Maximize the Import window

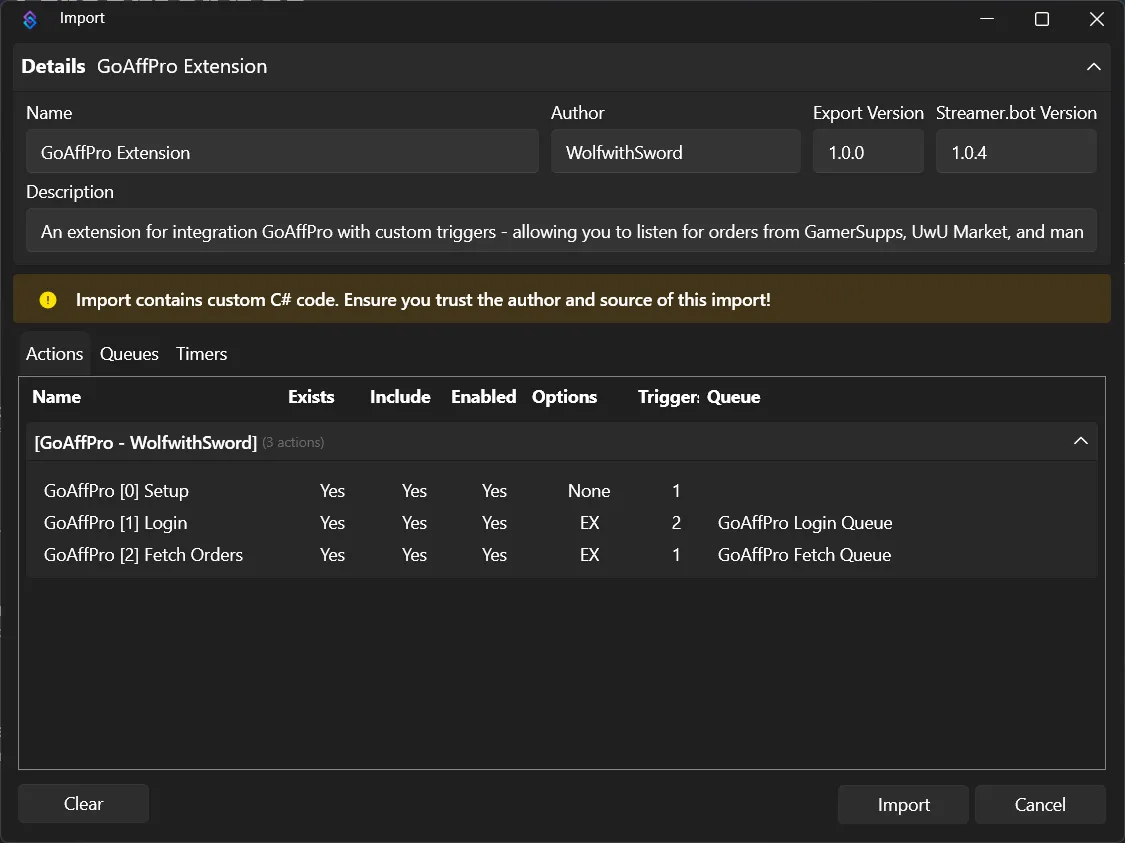(1042, 19)
